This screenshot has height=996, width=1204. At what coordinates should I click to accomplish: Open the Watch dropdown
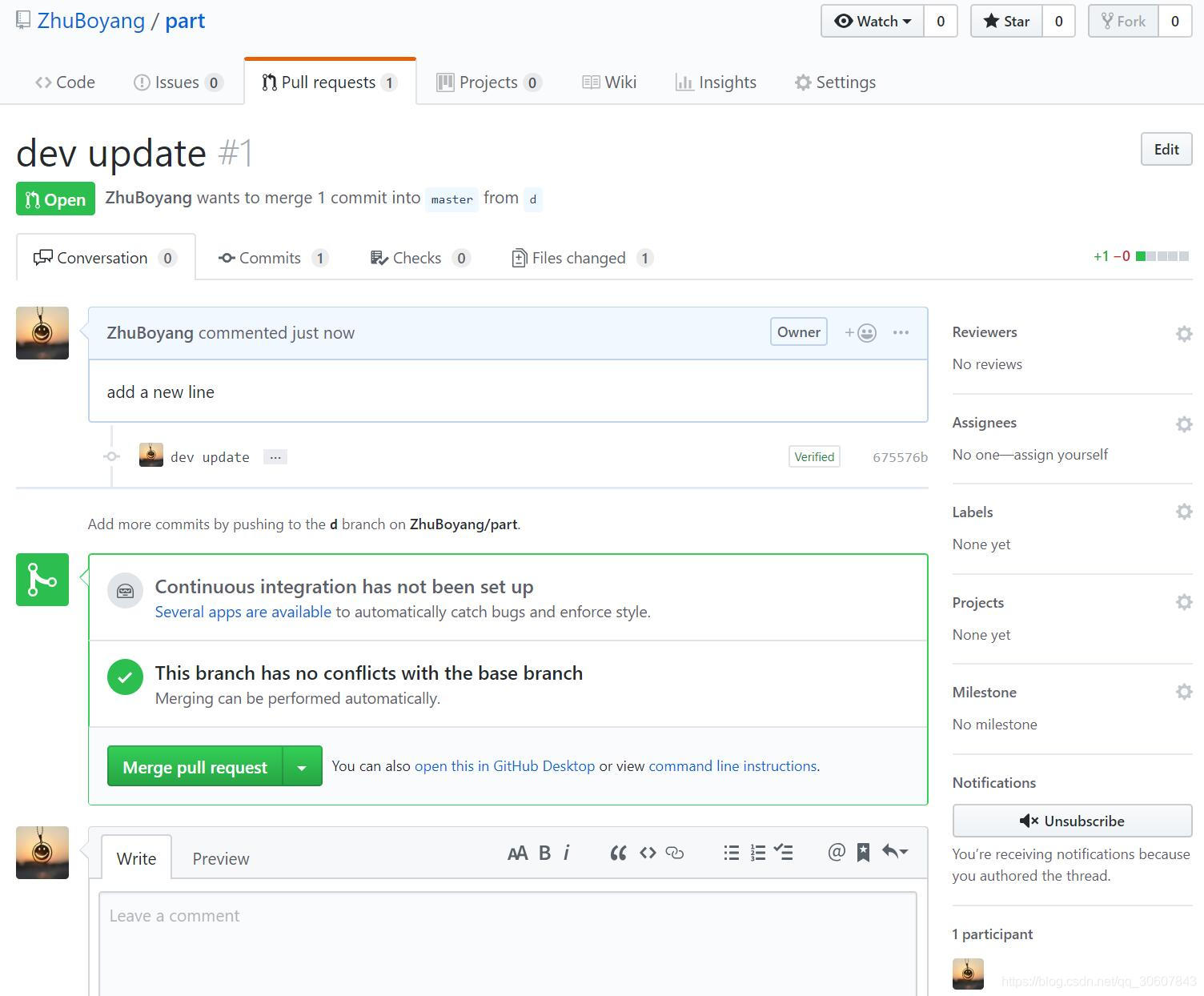(x=873, y=21)
